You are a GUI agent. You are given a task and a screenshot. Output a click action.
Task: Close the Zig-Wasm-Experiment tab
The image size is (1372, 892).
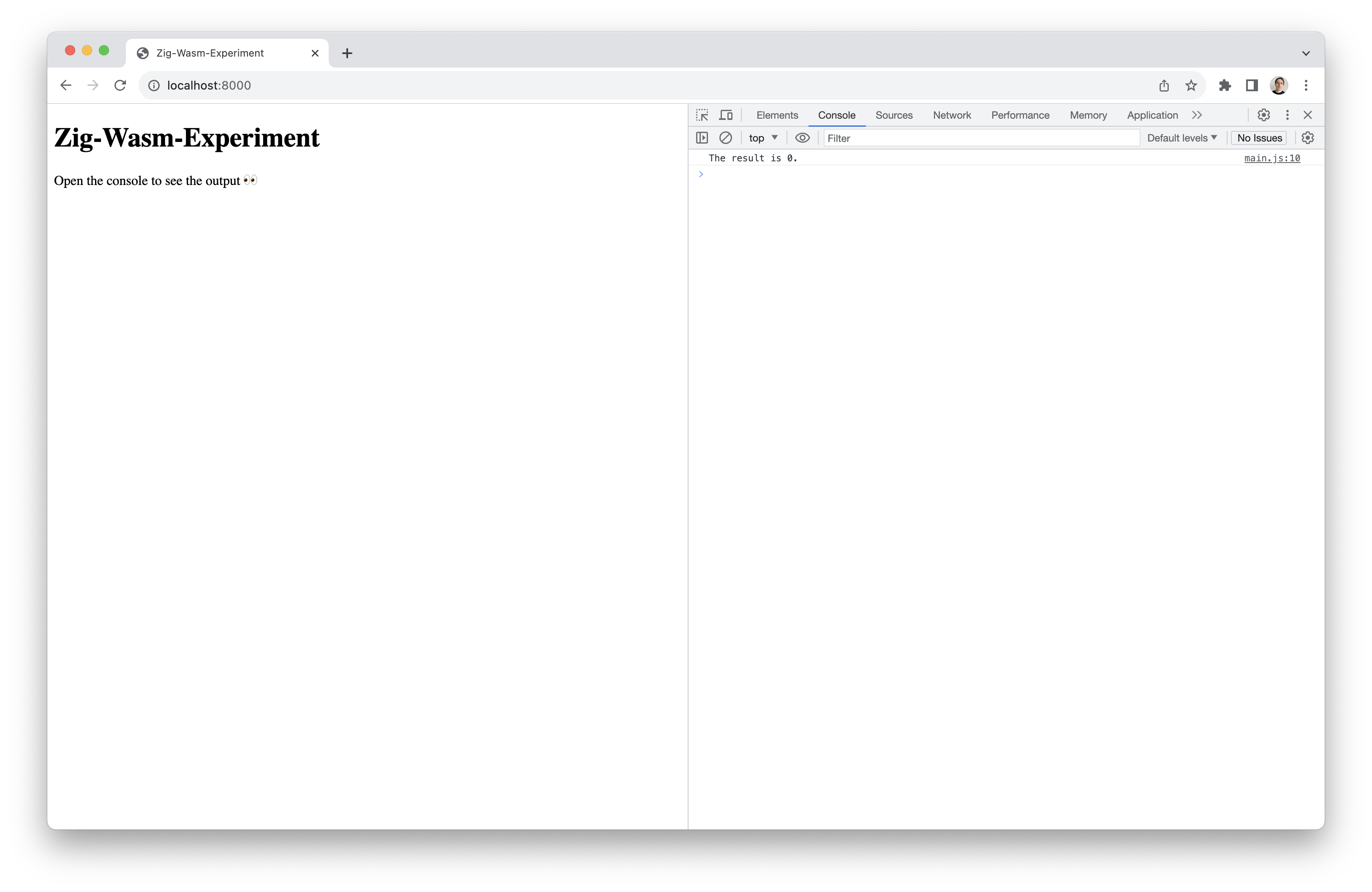click(x=315, y=53)
